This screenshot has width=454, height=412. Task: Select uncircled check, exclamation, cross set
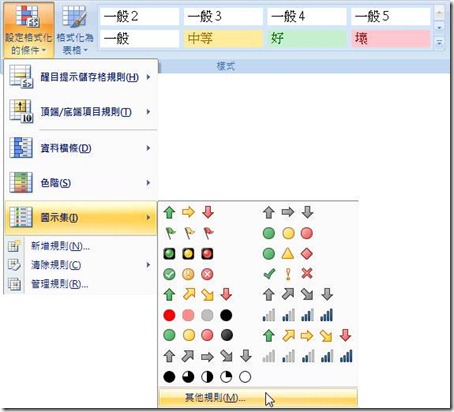(x=288, y=274)
